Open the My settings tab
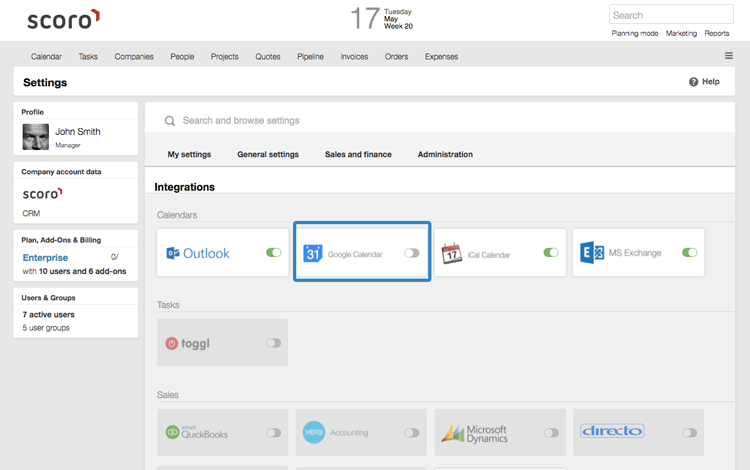 click(189, 154)
